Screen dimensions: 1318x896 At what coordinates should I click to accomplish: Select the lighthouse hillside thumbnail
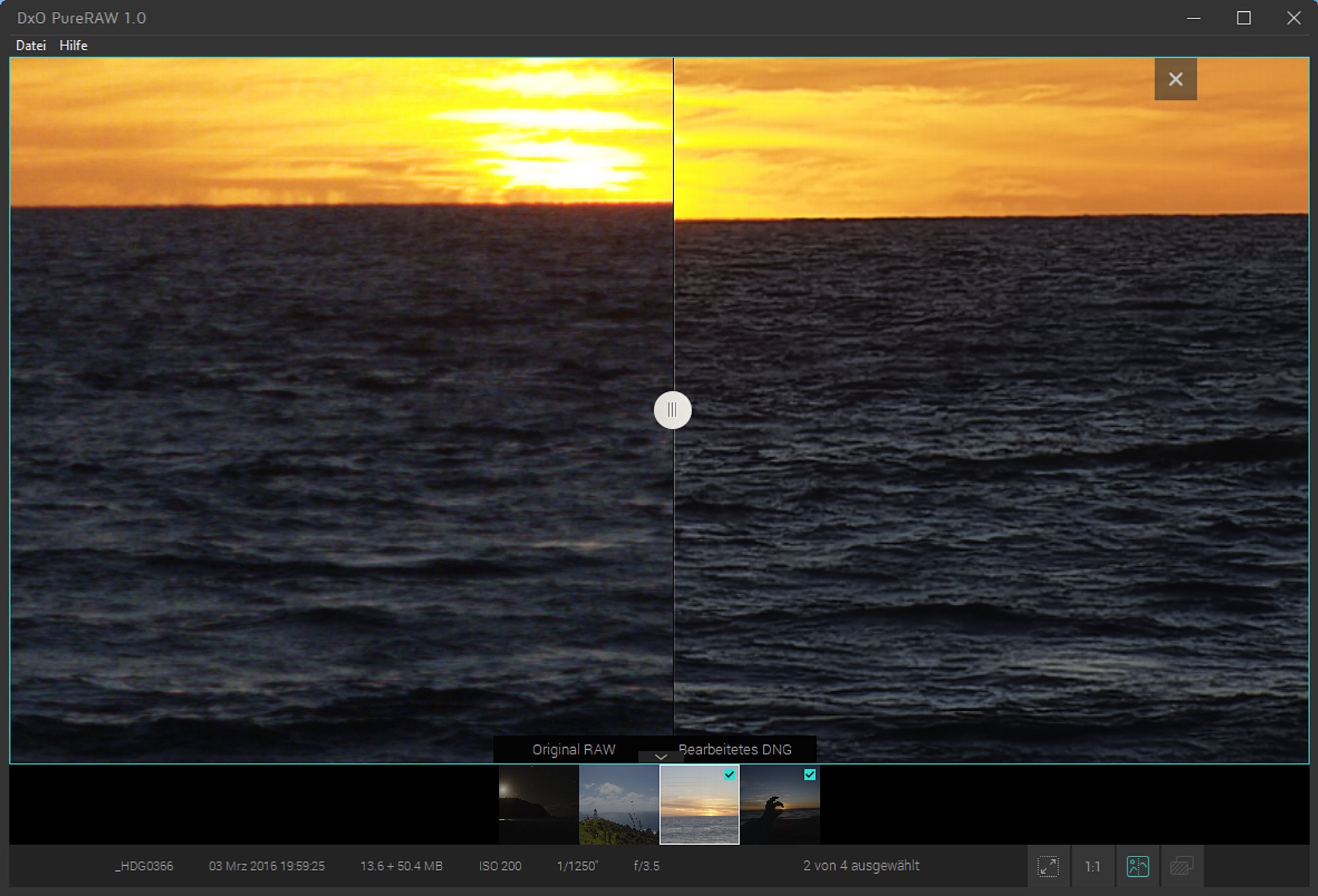click(x=619, y=805)
